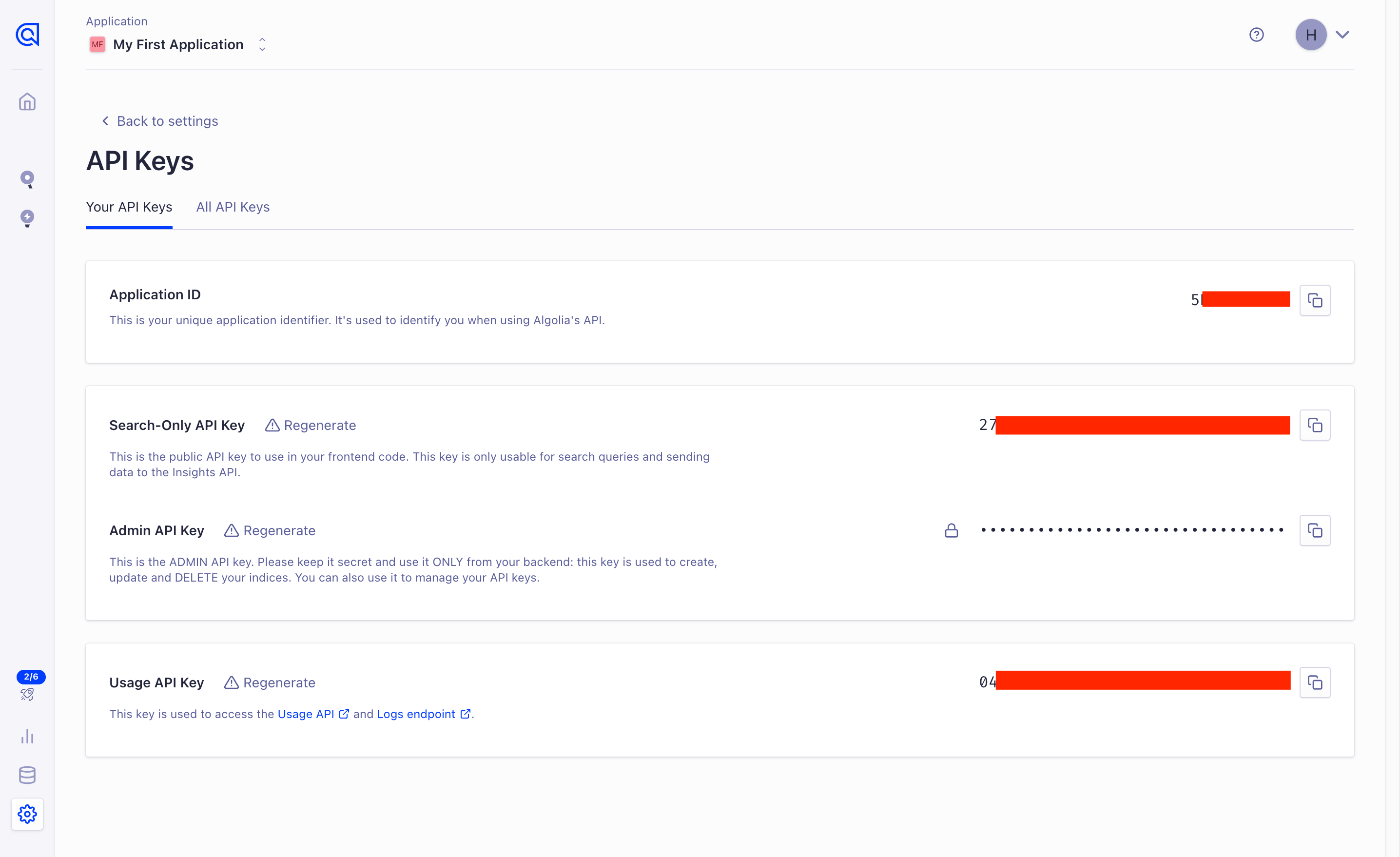1400x857 pixels.
Task: Open the Home dashboard icon
Action: (27, 102)
